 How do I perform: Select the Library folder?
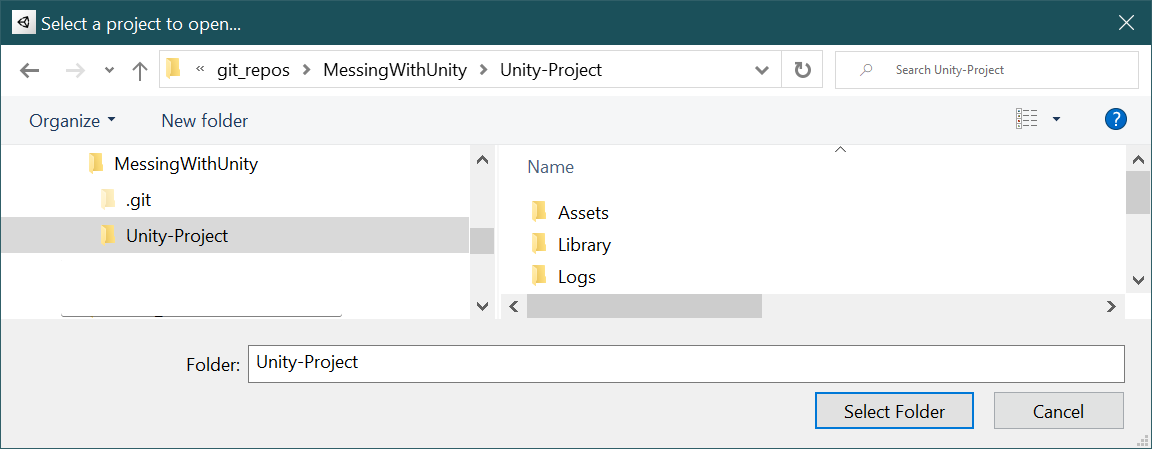pos(584,245)
